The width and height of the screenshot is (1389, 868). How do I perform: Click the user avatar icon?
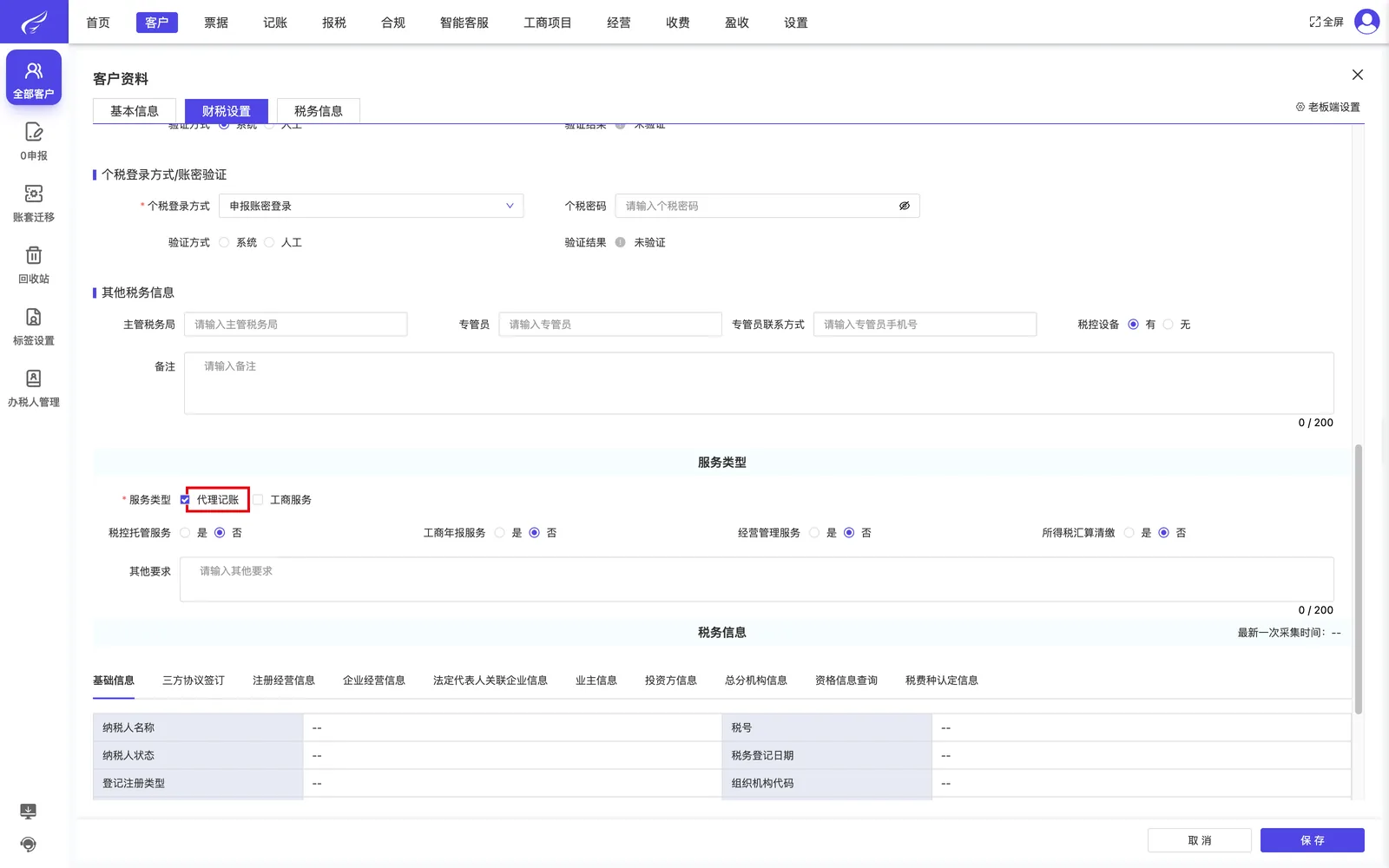click(1366, 22)
